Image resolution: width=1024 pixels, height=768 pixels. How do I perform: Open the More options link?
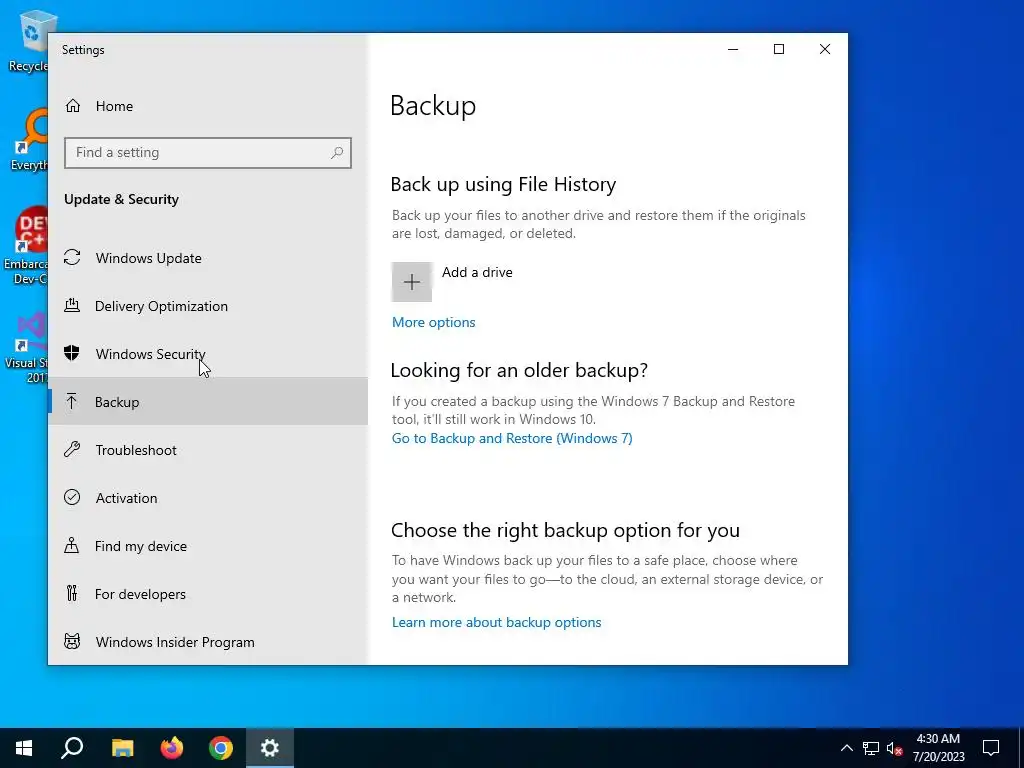434,322
